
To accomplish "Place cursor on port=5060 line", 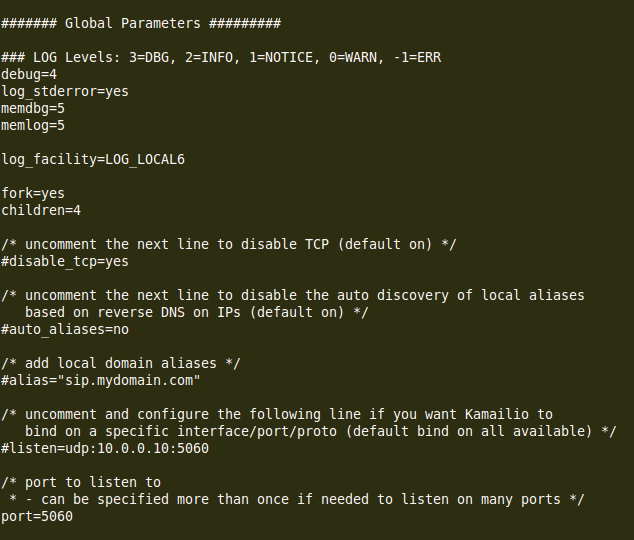I will tap(37, 516).
